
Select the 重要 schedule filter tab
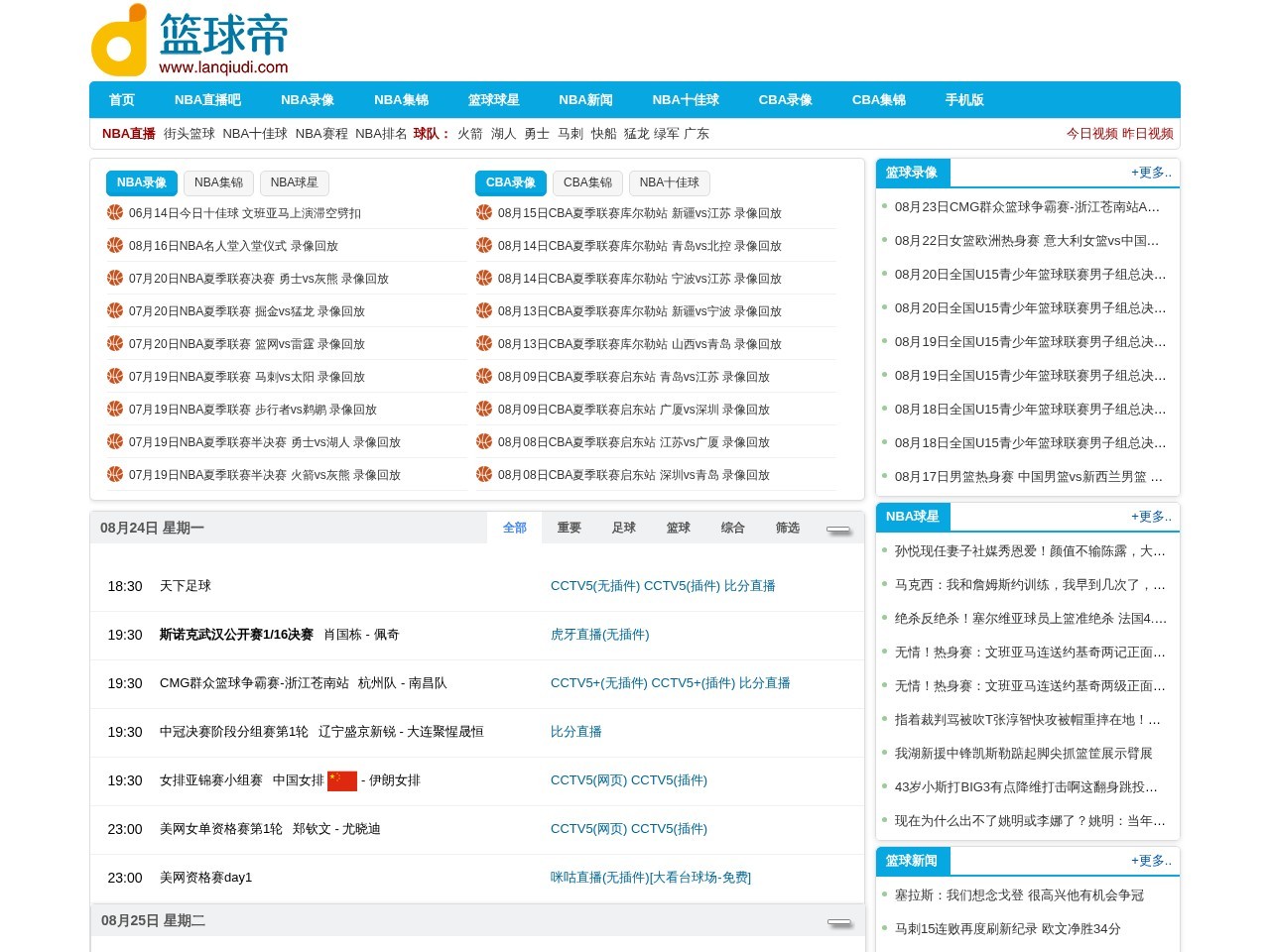point(570,528)
